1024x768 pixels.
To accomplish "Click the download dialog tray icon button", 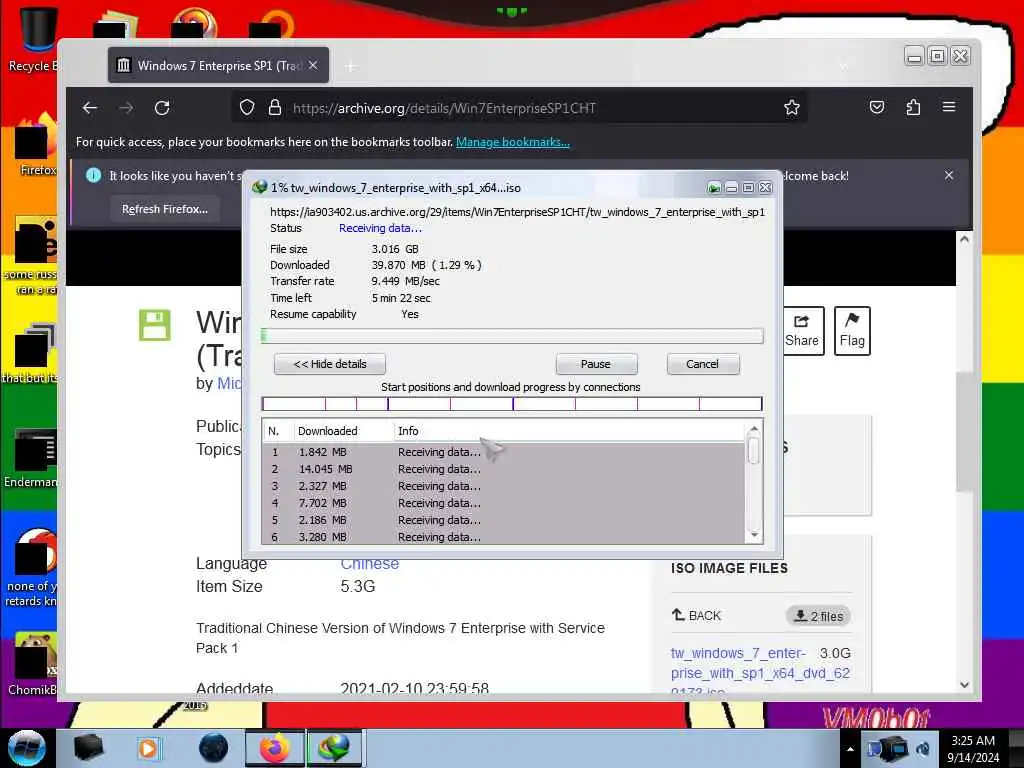I will [x=714, y=188].
